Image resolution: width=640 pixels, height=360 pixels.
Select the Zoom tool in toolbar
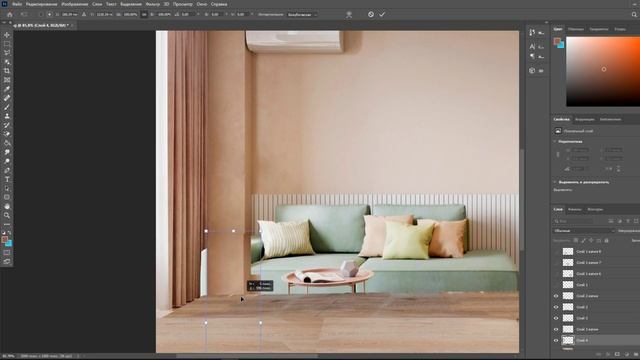click(7, 215)
